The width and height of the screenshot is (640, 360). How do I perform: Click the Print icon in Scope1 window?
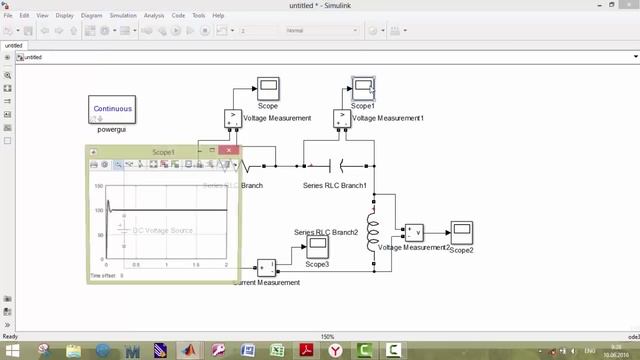(94, 164)
